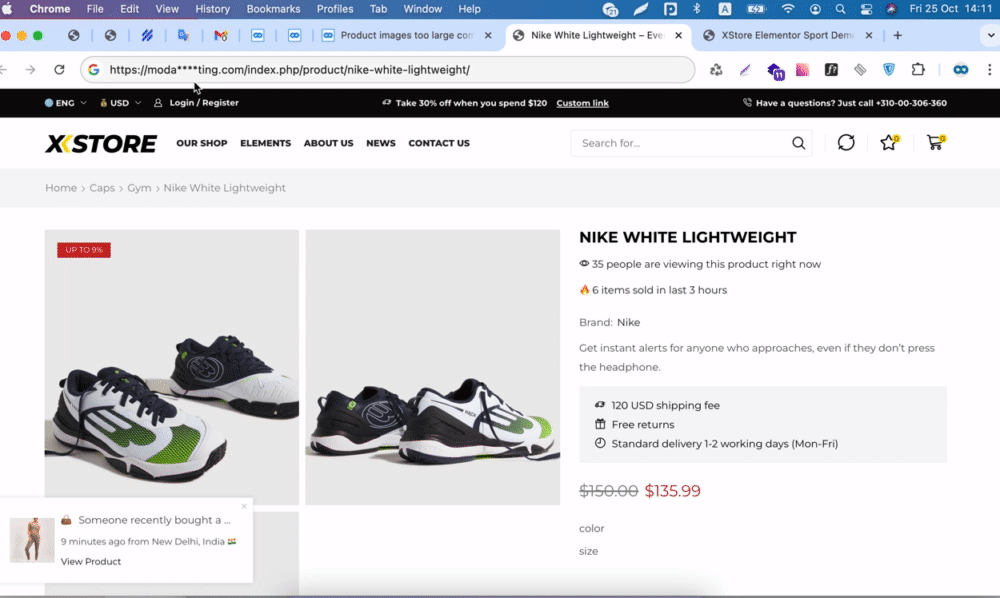Click the recycle-shaped extension icon
The width and height of the screenshot is (1000, 598).
pyautogui.click(x=716, y=69)
